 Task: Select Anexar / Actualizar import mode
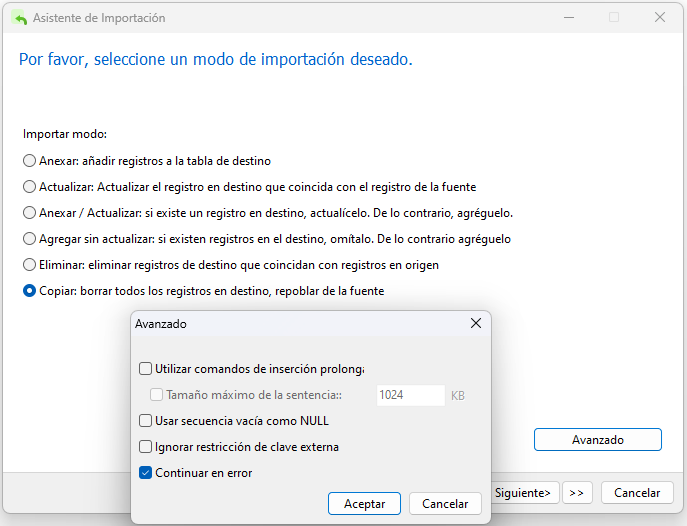(29, 213)
